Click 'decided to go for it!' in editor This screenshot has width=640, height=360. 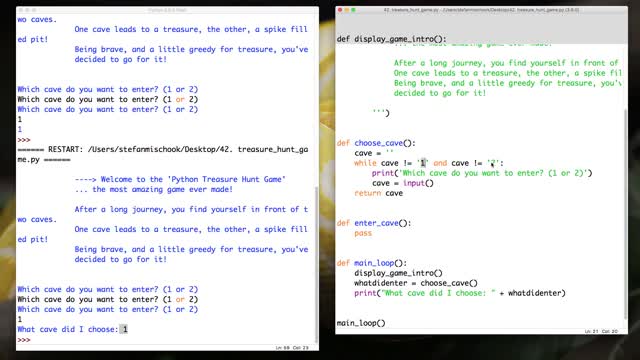(x=440, y=93)
